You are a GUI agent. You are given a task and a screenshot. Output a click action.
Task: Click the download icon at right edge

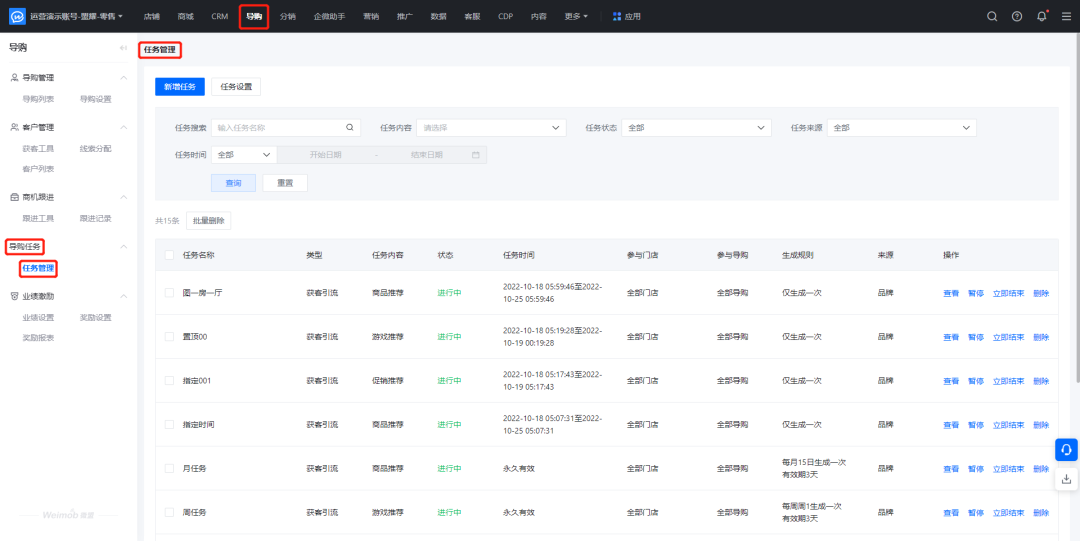(x=1066, y=478)
